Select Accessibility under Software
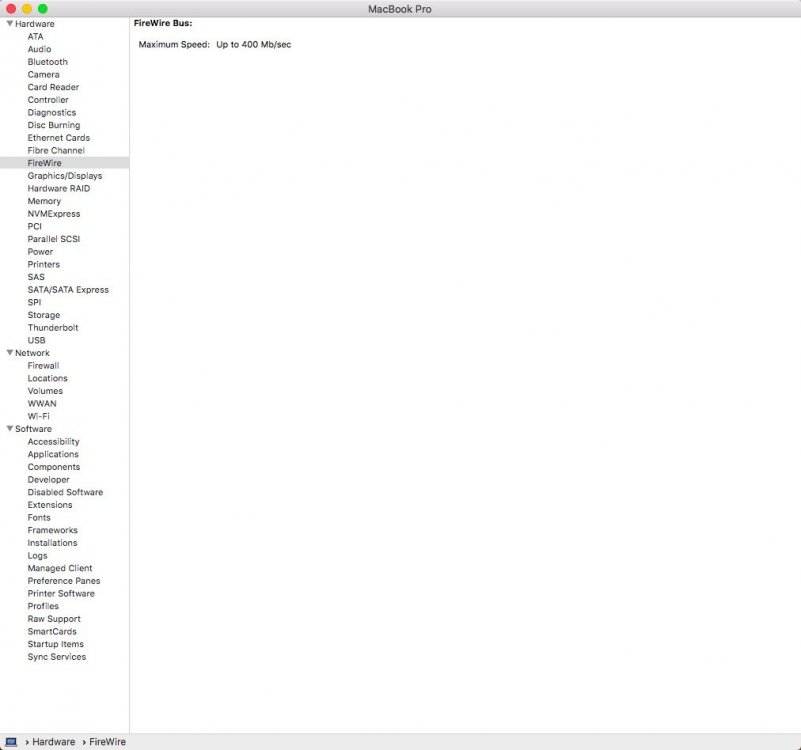The height and width of the screenshot is (750, 801). pos(53,441)
